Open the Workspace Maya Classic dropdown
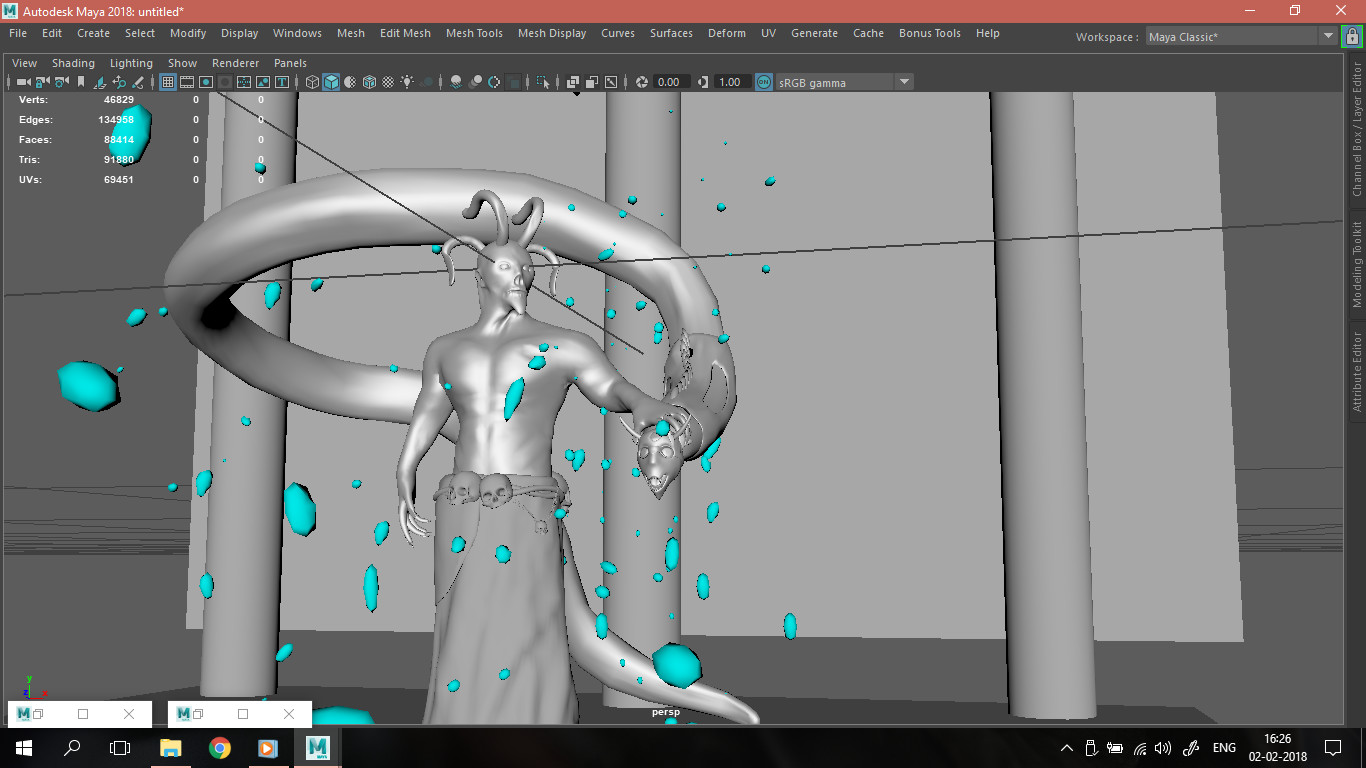 click(x=1328, y=36)
